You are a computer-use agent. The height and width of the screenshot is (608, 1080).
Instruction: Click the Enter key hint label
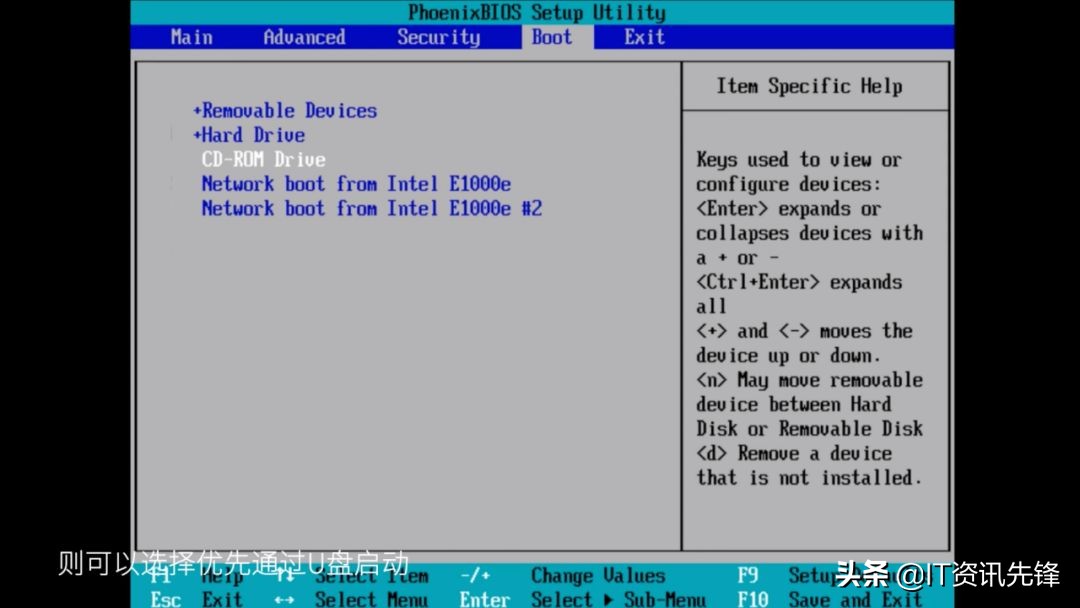click(x=485, y=599)
